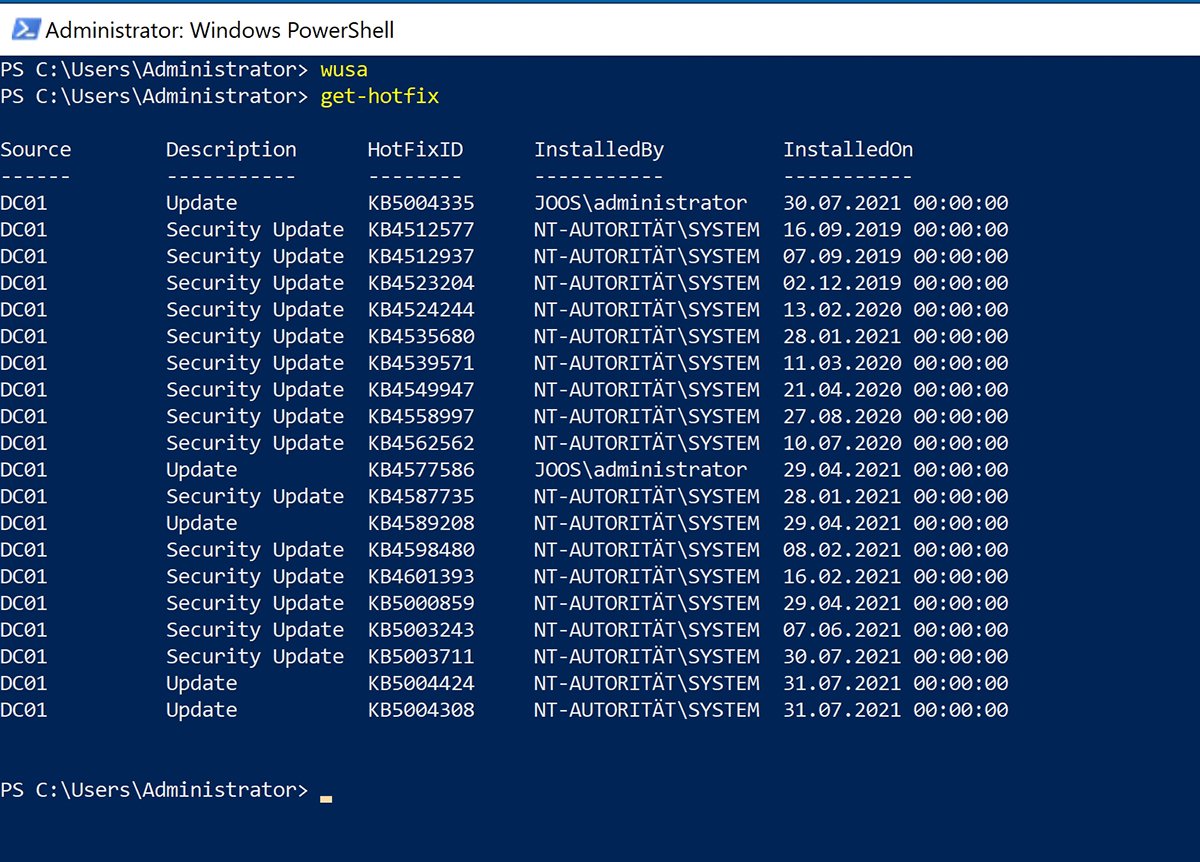Click the typed wusa command
This screenshot has height=862, width=1200.
click(x=344, y=70)
